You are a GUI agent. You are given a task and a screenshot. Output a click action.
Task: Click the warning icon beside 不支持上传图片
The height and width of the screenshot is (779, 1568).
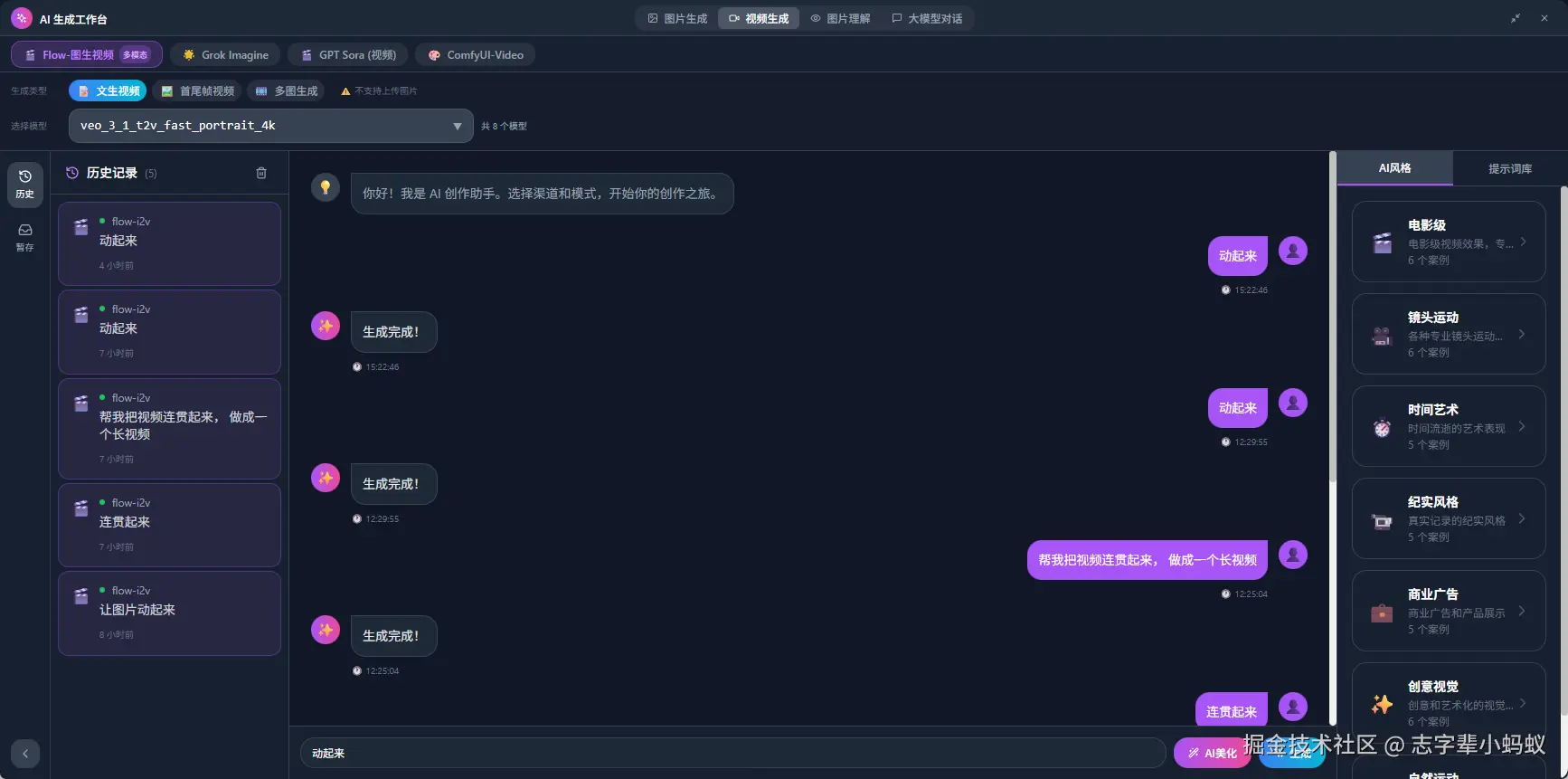345,91
